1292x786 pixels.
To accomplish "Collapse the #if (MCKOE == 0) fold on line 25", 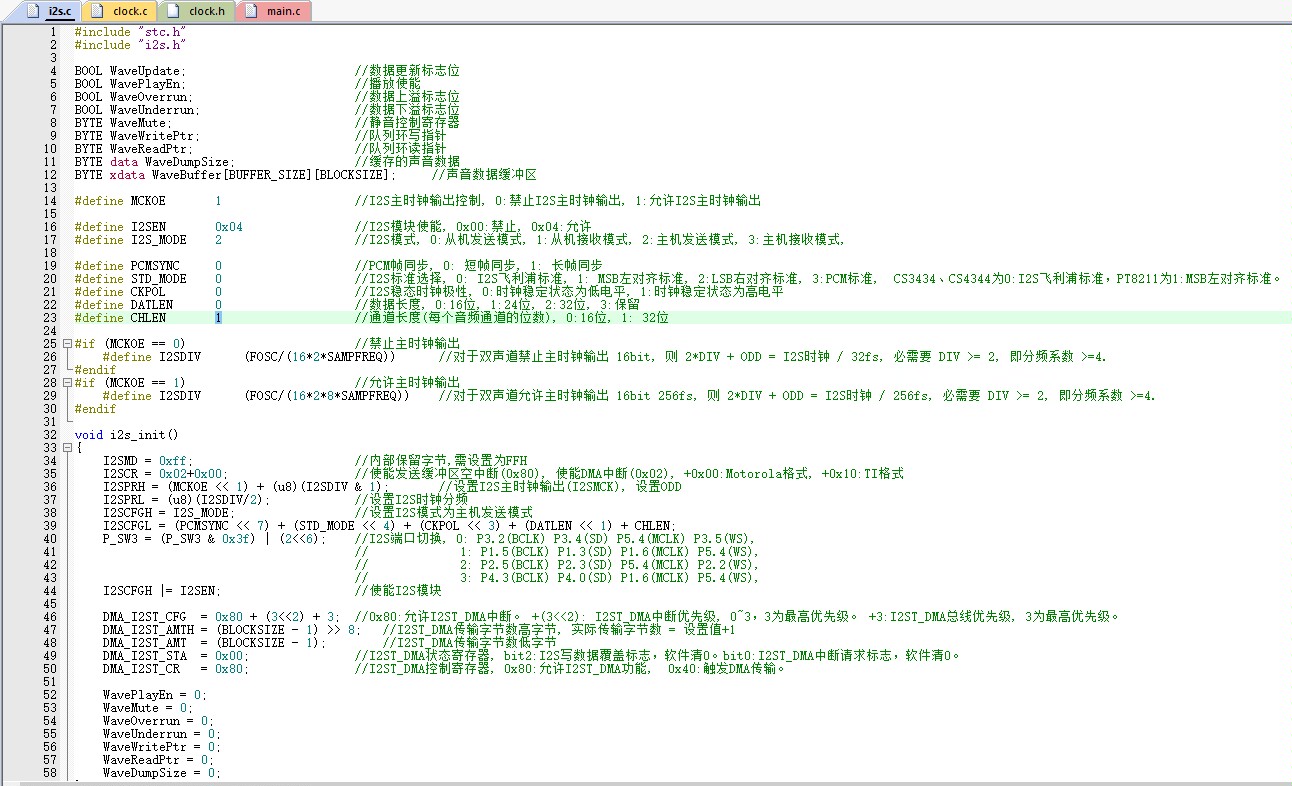I will point(66,343).
